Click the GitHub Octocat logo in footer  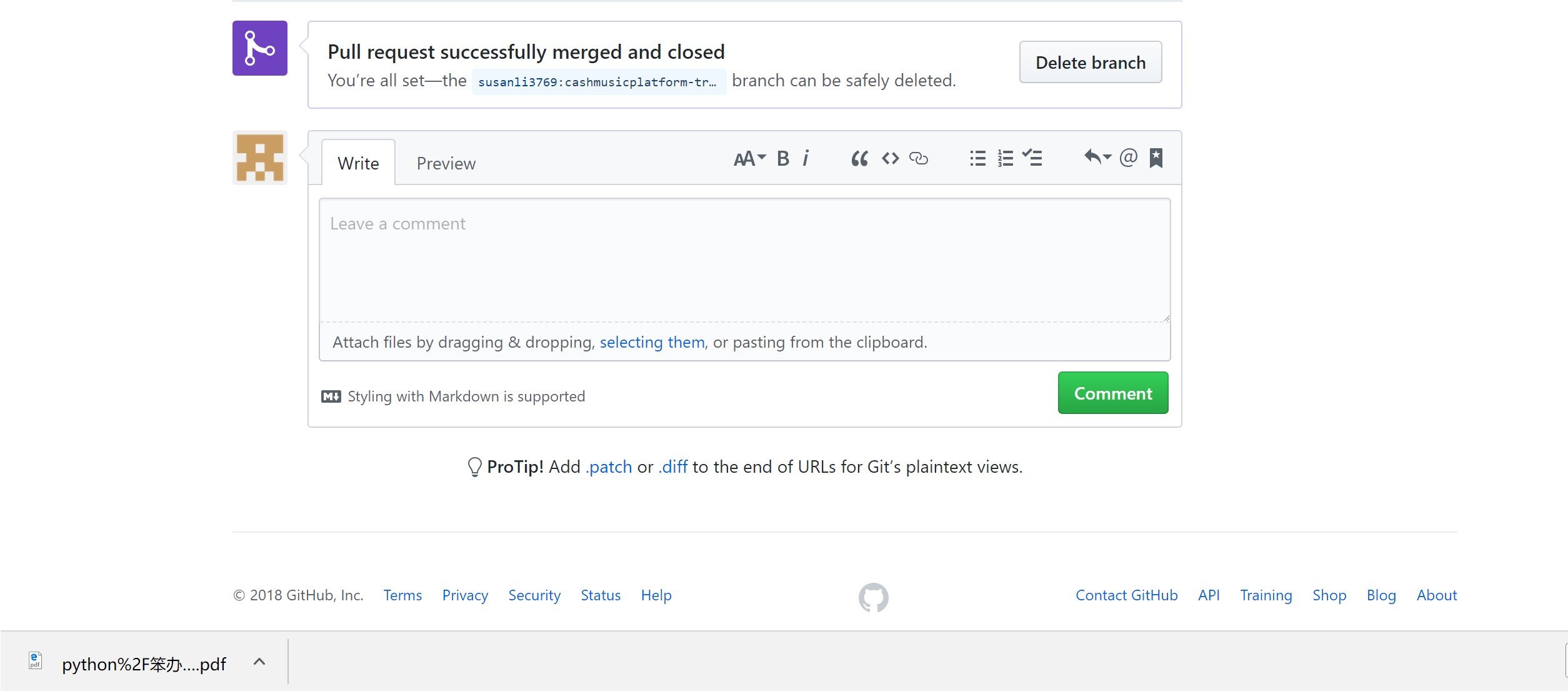click(x=873, y=597)
